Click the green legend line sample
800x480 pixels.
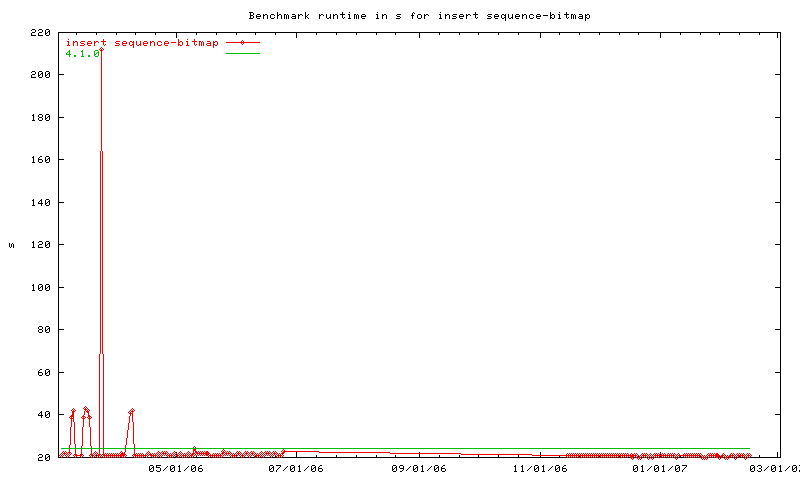(x=243, y=54)
